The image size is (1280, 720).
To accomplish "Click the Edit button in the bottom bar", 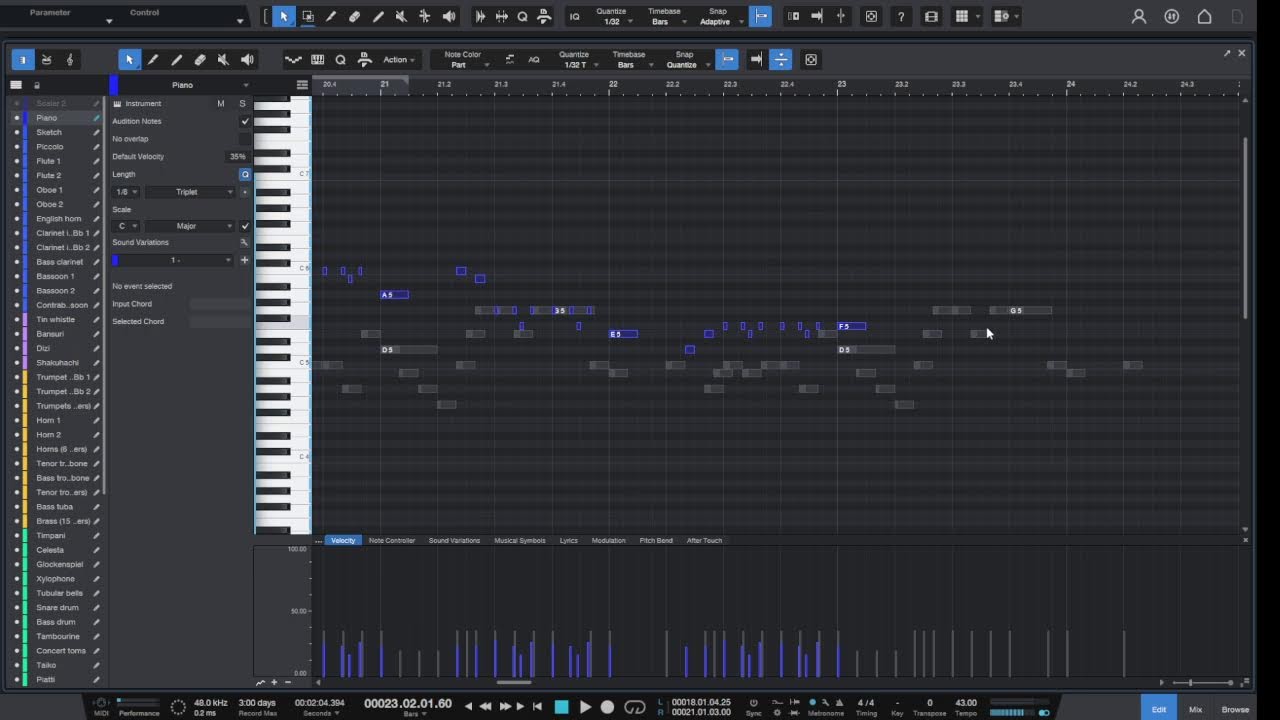I will pyautogui.click(x=1159, y=709).
